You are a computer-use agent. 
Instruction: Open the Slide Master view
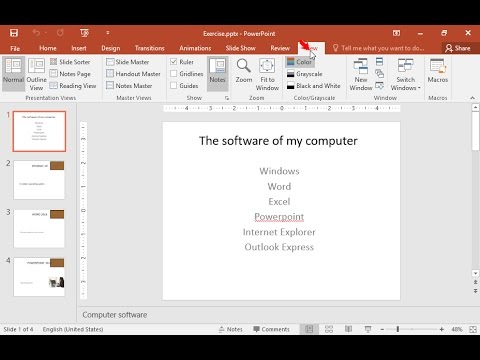point(127,62)
